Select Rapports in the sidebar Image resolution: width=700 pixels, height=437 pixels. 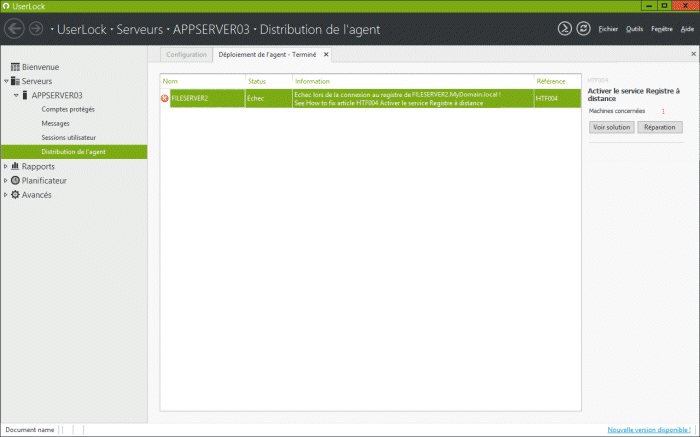click(38, 166)
